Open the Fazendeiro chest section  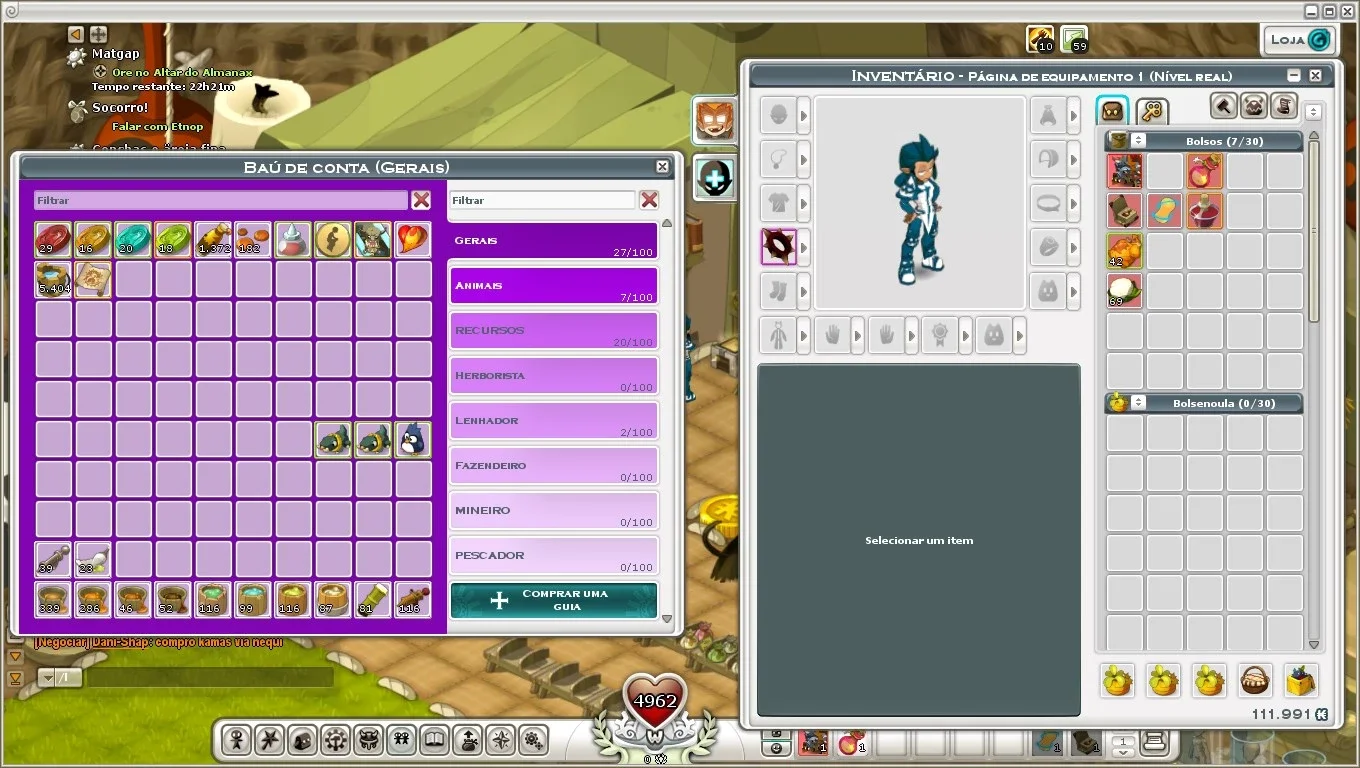pyautogui.click(x=554, y=466)
